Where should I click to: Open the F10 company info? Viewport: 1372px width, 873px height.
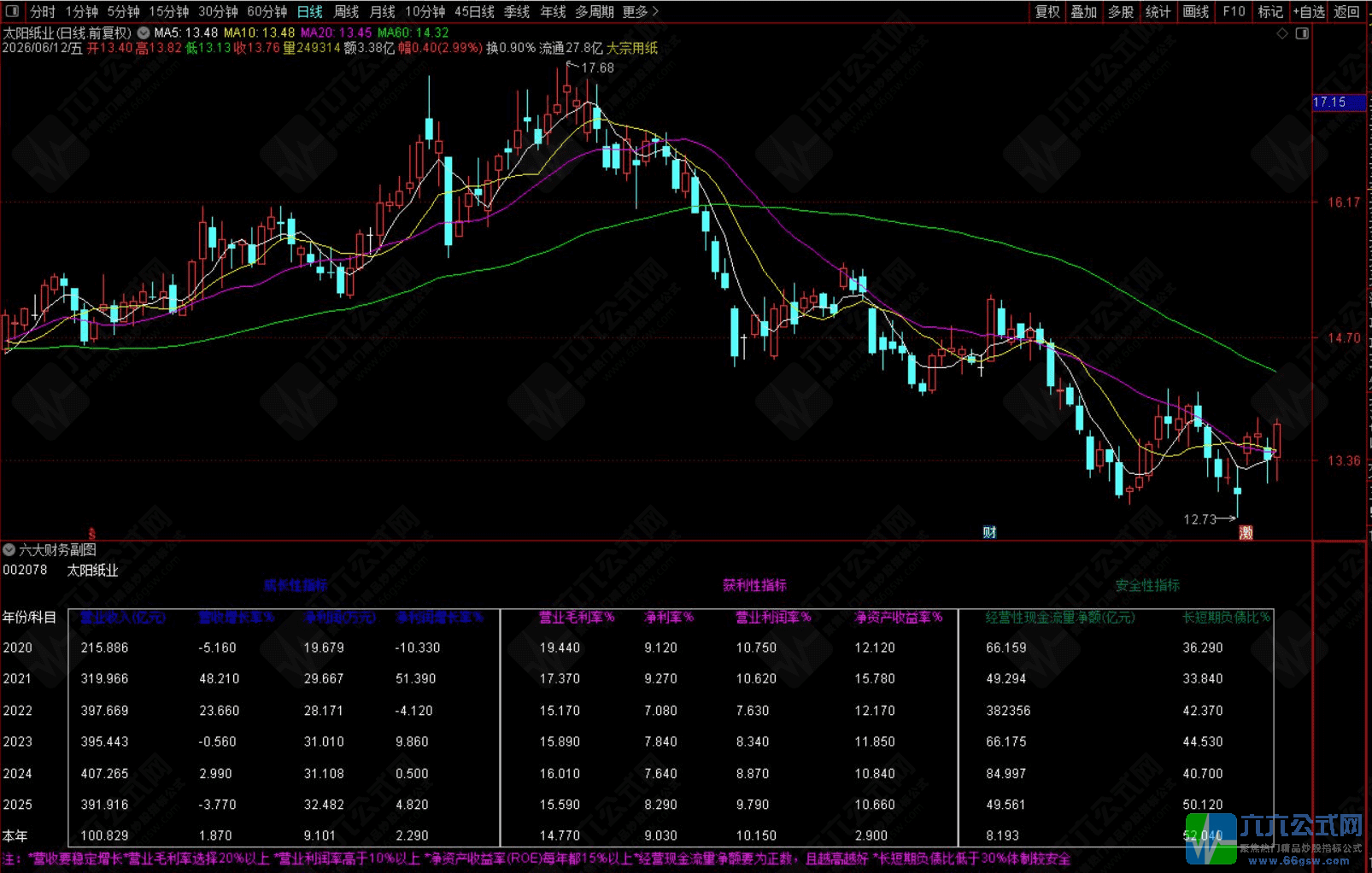pyautogui.click(x=1234, y=11)
